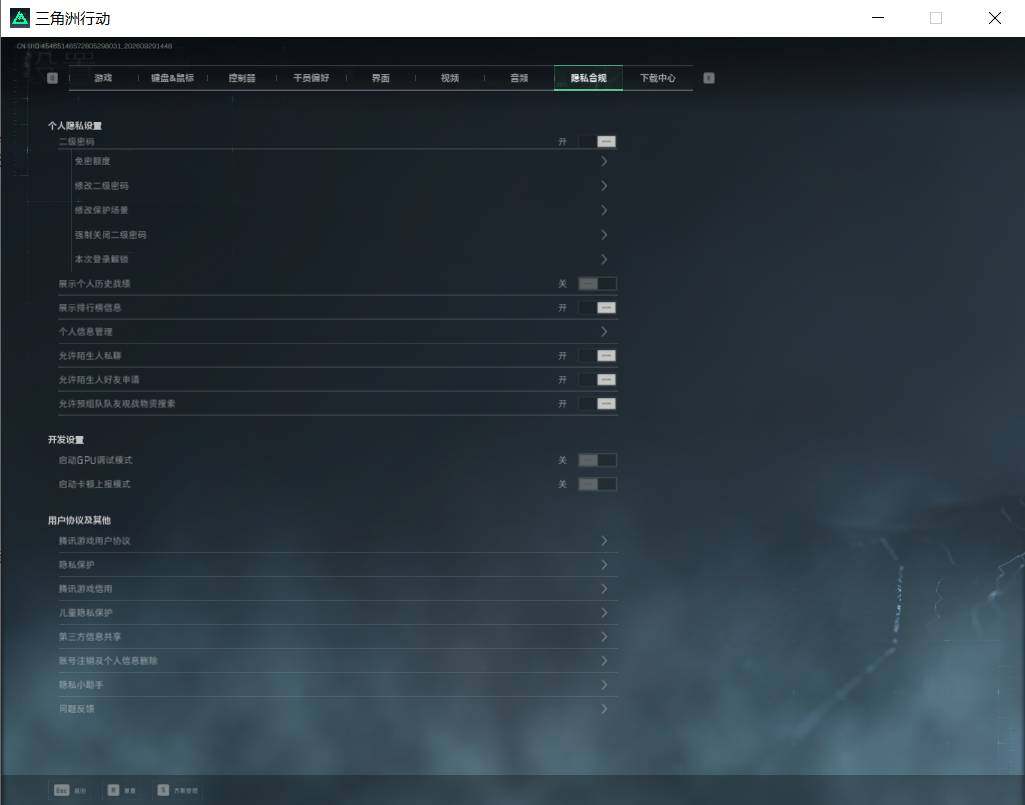Close the 三角洲行动 window
Screen dimensions: 1025x805
[x=995, y=18]
